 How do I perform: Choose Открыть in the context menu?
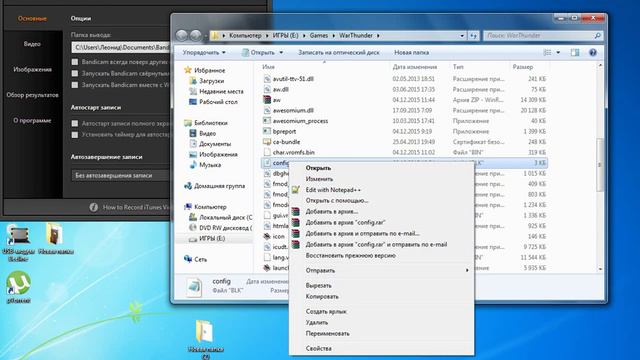pos(318,168)
